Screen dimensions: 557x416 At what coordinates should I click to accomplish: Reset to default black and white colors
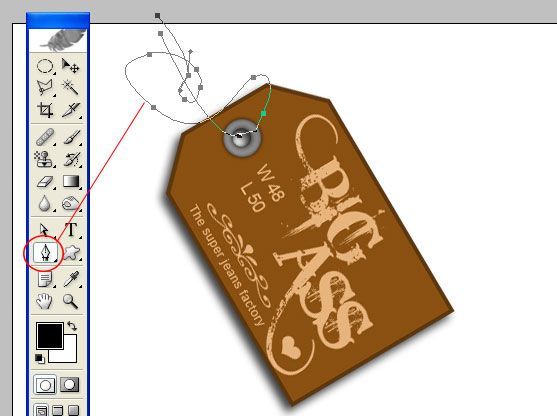[x=40, y=358]
